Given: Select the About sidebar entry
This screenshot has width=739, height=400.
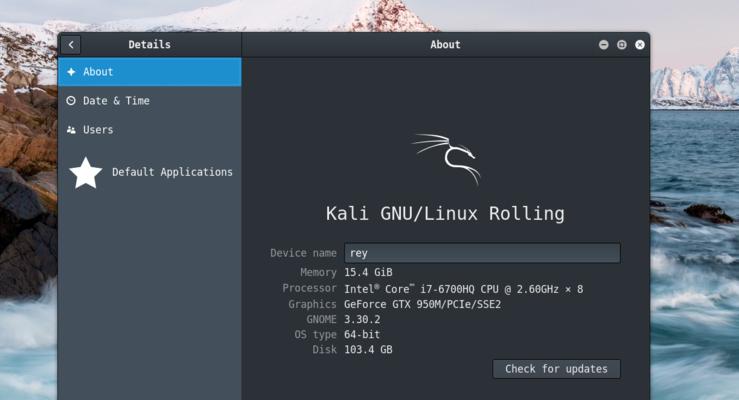Looking at the screenshot, I should pos(150,72).
